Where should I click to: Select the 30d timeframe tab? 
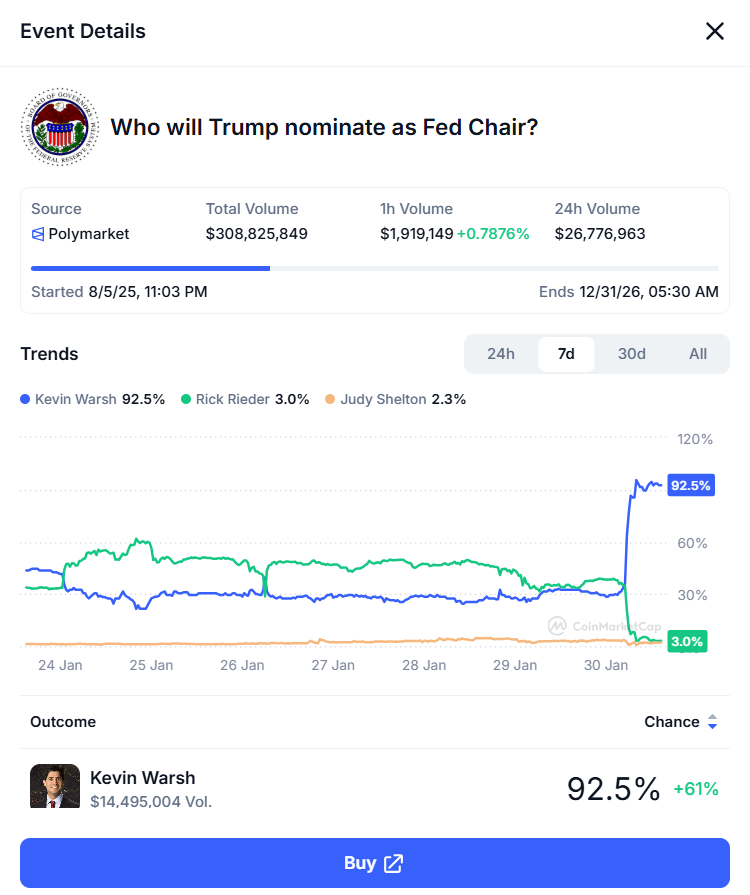pyautogui.click(x=631, y=354)
